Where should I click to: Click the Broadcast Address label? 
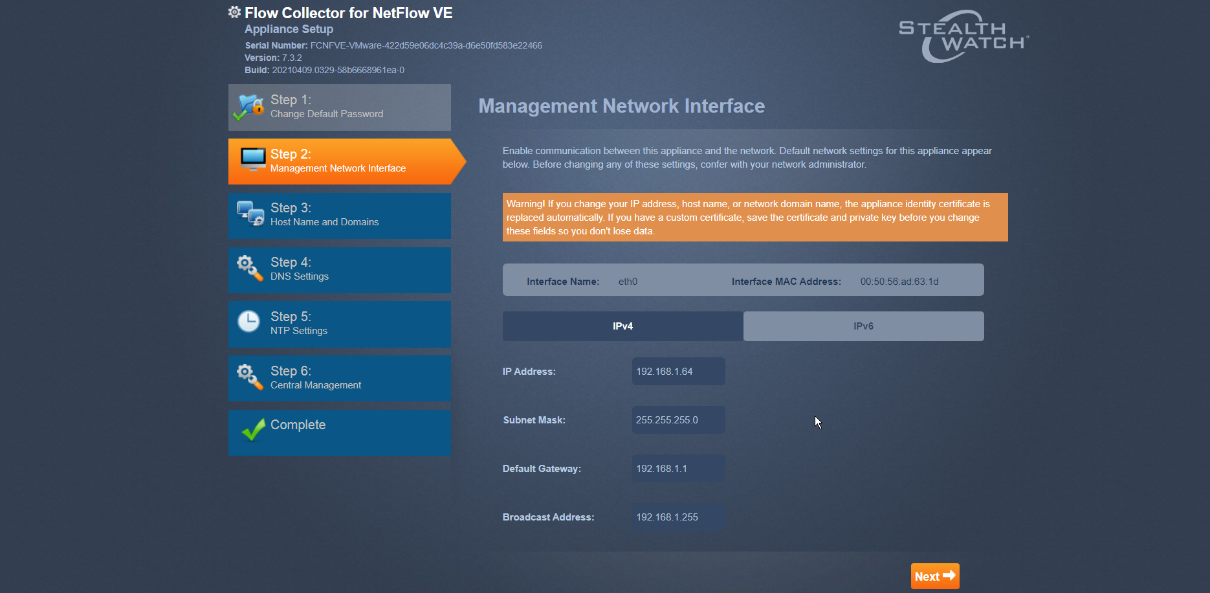coord(548,517)
